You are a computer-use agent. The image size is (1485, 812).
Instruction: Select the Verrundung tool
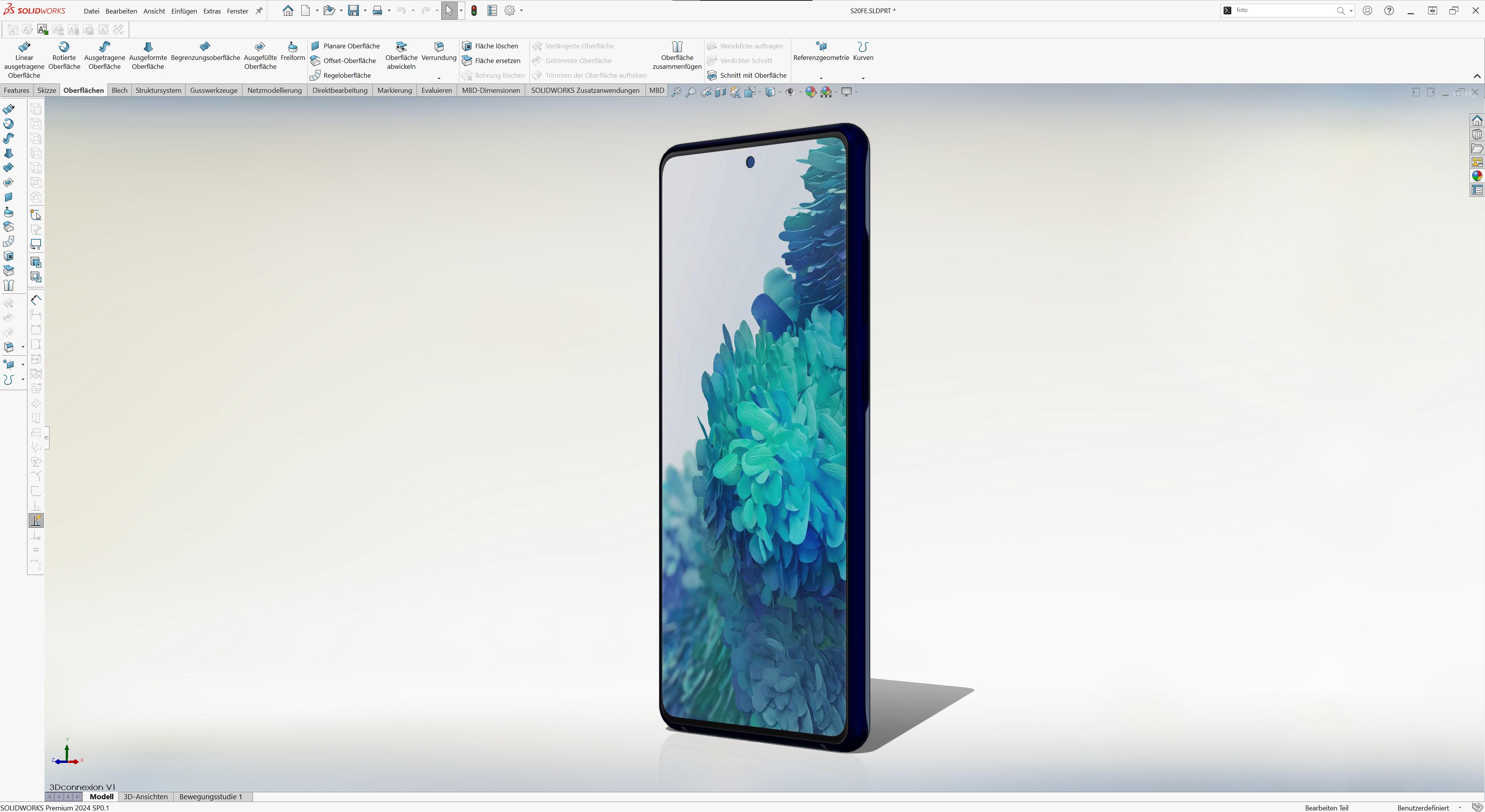(x=439, y=51)
